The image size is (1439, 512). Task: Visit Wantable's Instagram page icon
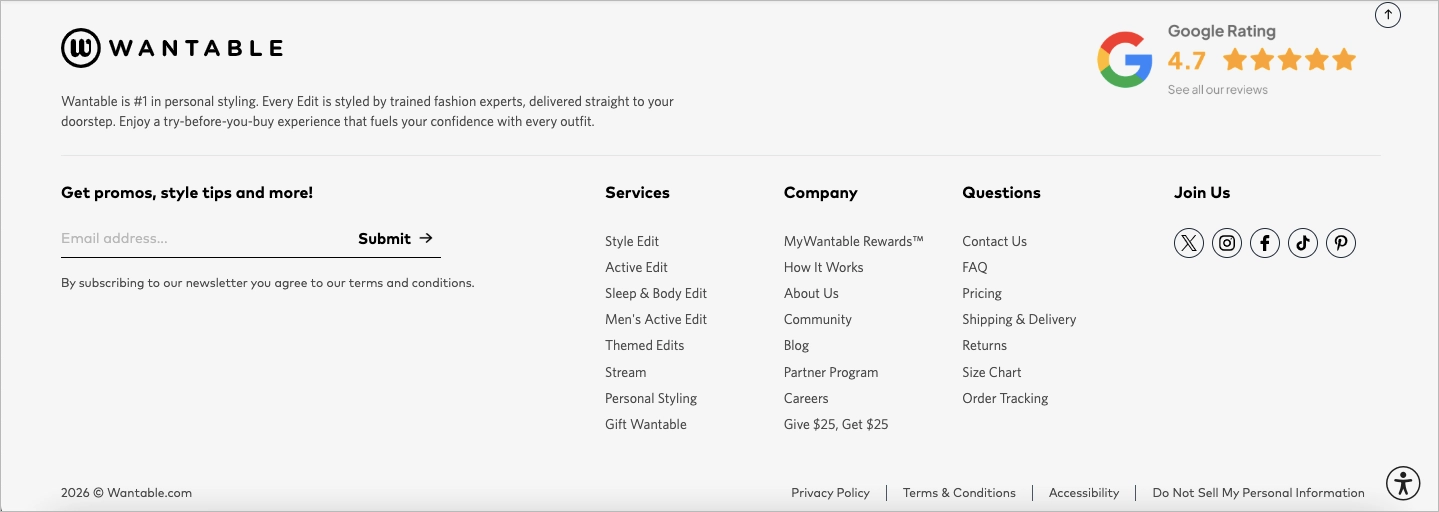1227,243
